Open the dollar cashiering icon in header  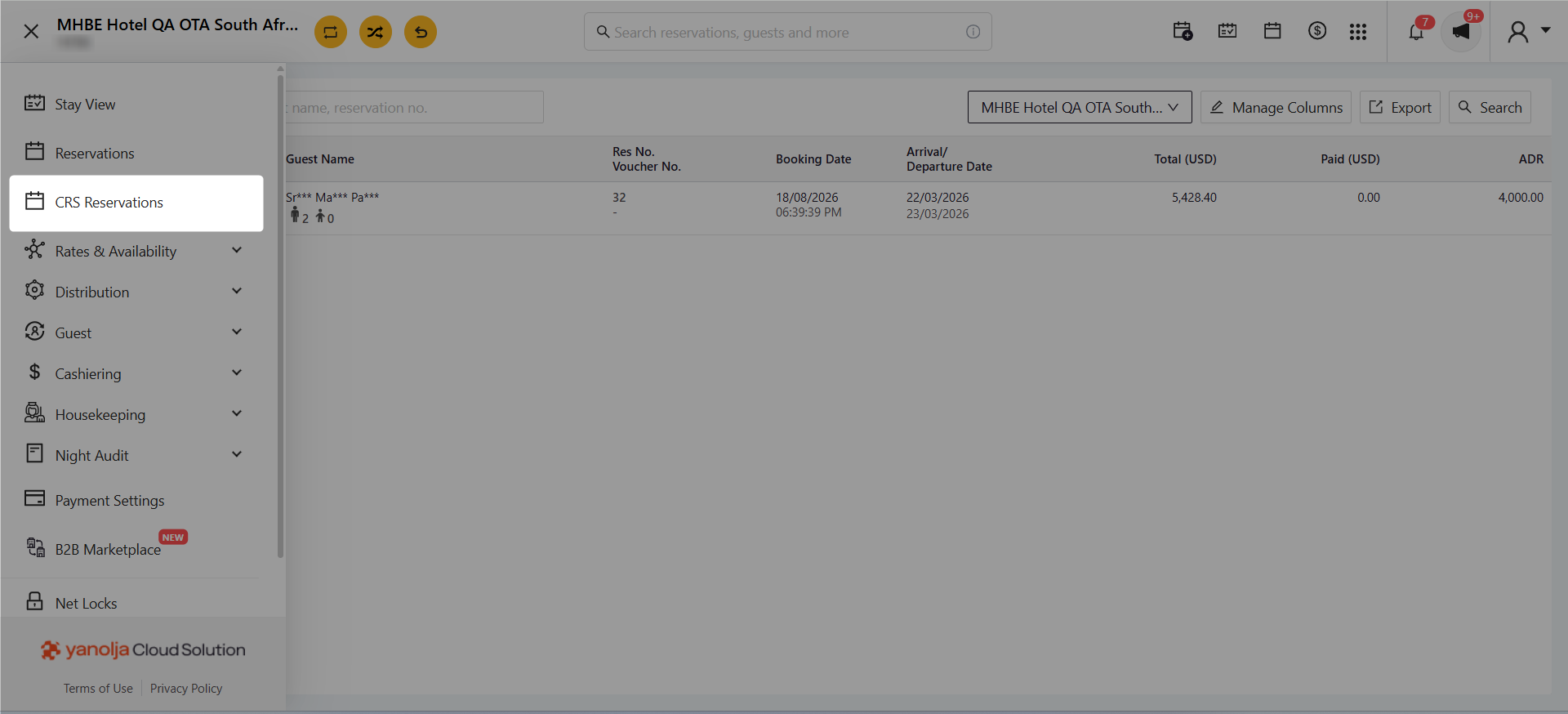[x=1317, y=31]
